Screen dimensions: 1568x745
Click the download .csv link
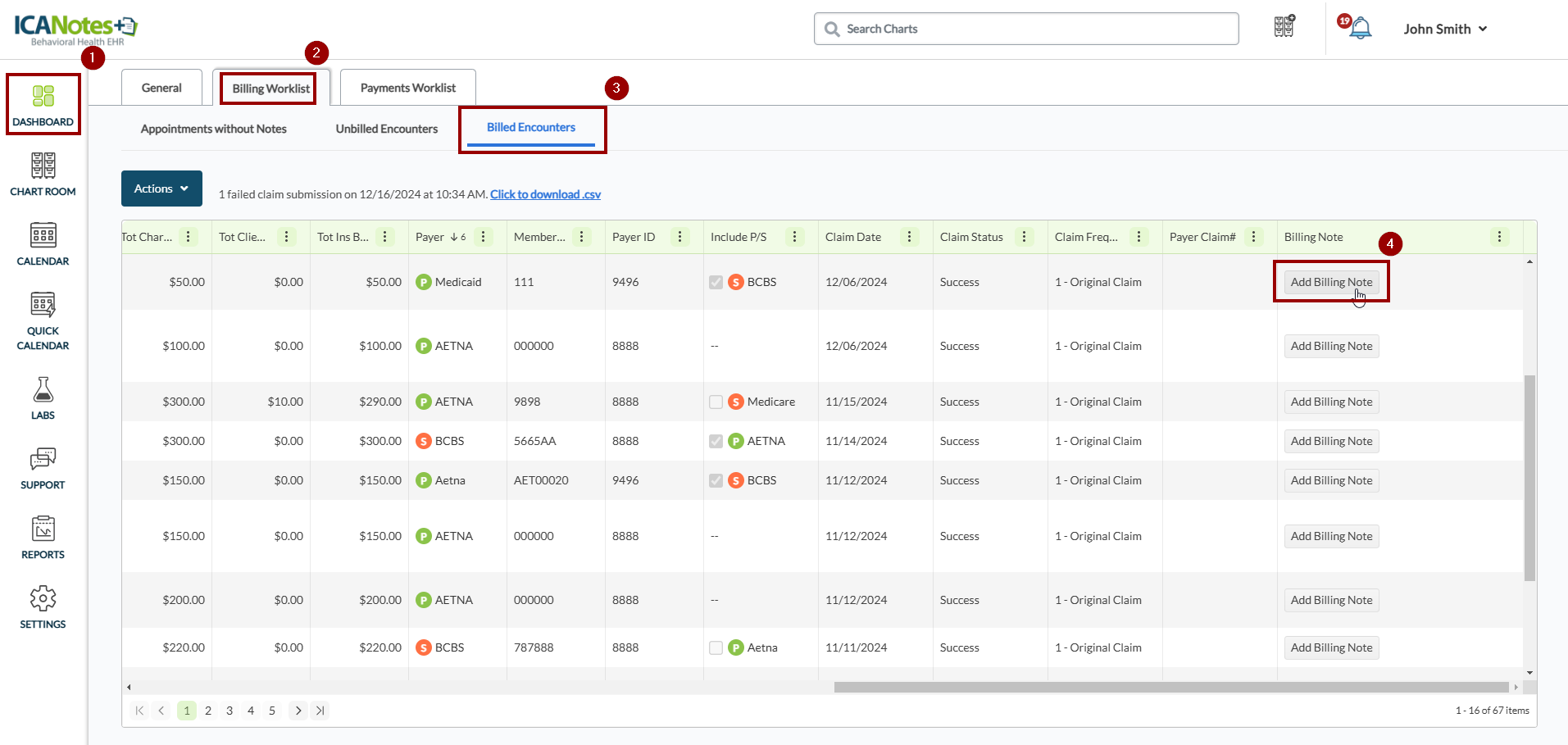coord(545,194)
